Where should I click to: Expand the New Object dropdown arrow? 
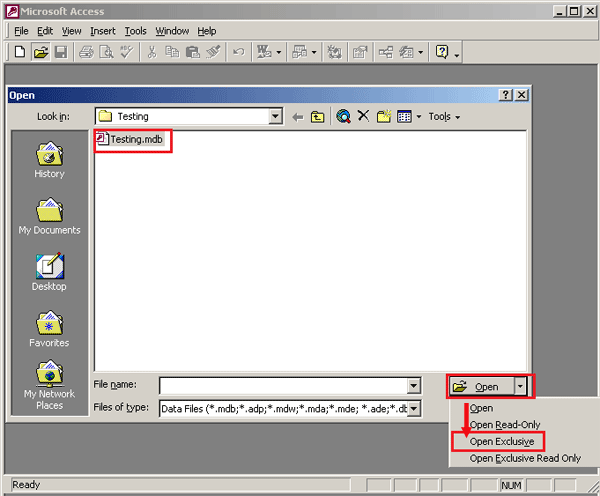[421, 52]
